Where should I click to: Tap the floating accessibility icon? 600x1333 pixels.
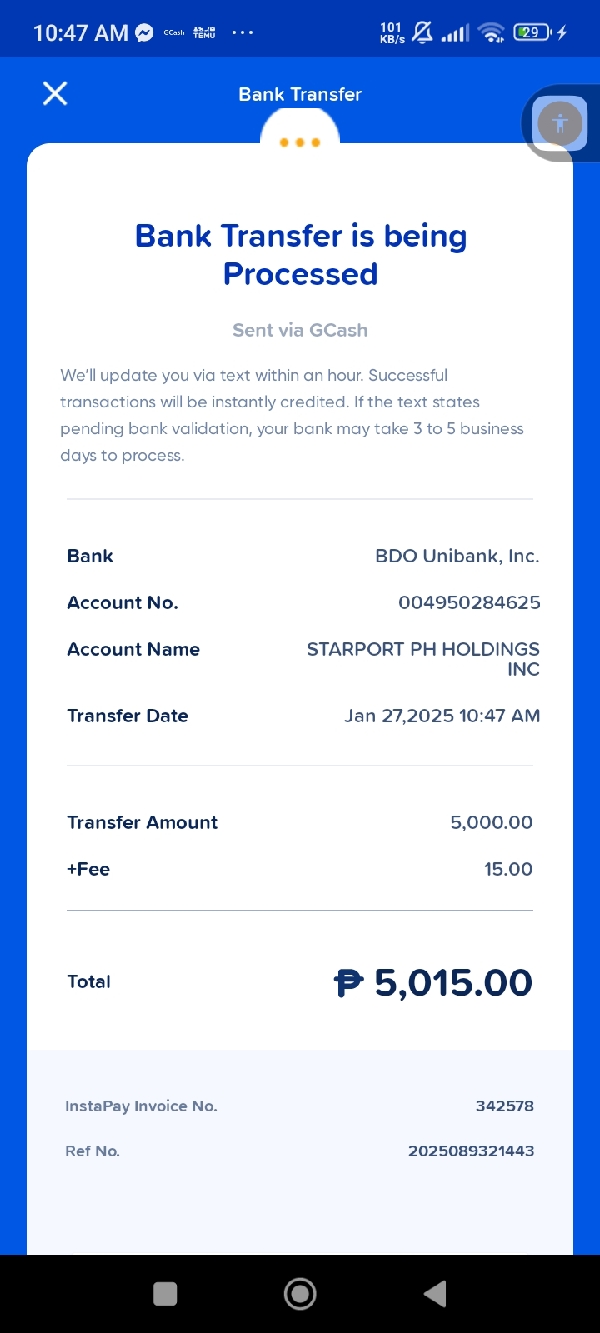tap(559, 123)
